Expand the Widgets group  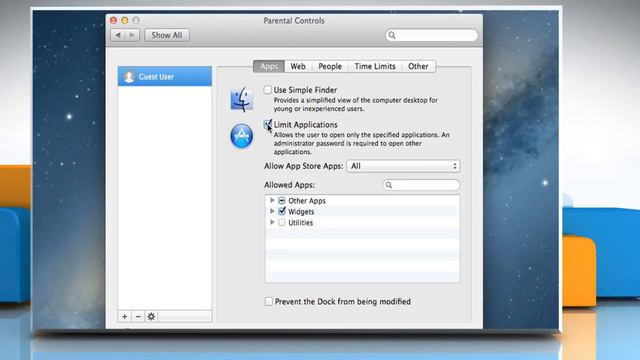[272, 211]
